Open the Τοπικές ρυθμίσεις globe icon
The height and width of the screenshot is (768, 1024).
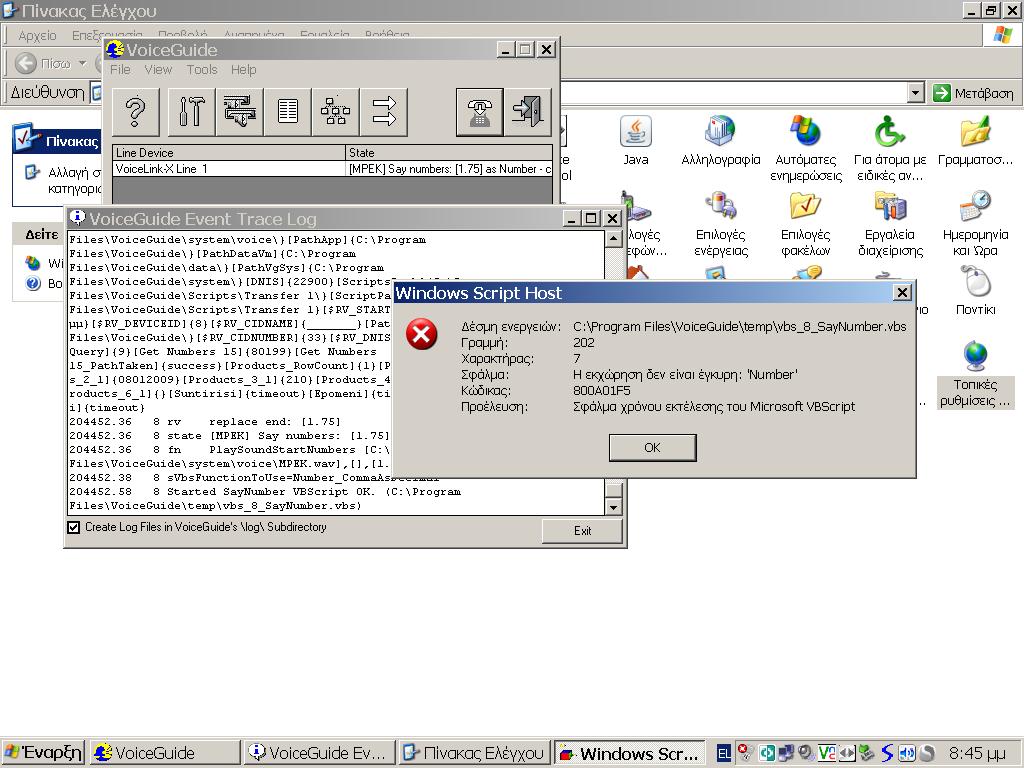(976, 374)
